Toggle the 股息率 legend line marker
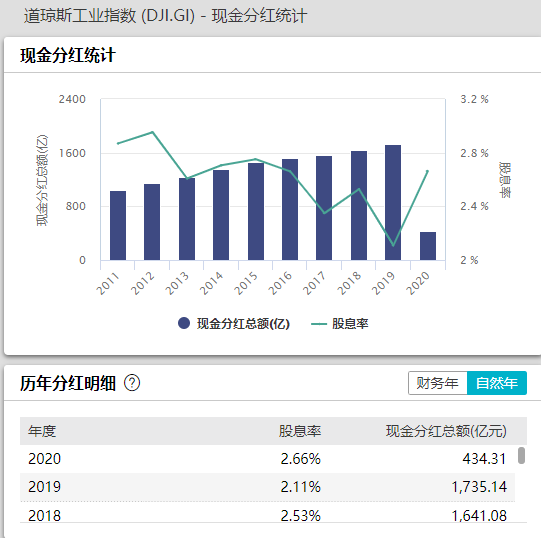The height and width of the screenshot is (538, 541). pos(319,324)
